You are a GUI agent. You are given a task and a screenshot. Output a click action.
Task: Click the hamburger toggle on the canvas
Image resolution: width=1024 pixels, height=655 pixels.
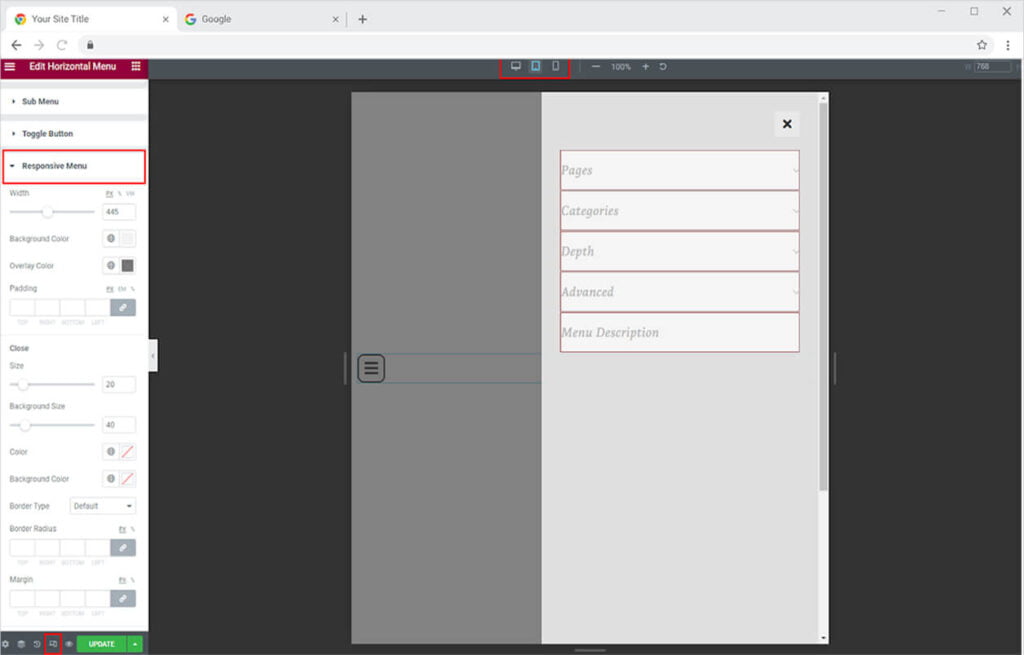(x=371, y=368)
